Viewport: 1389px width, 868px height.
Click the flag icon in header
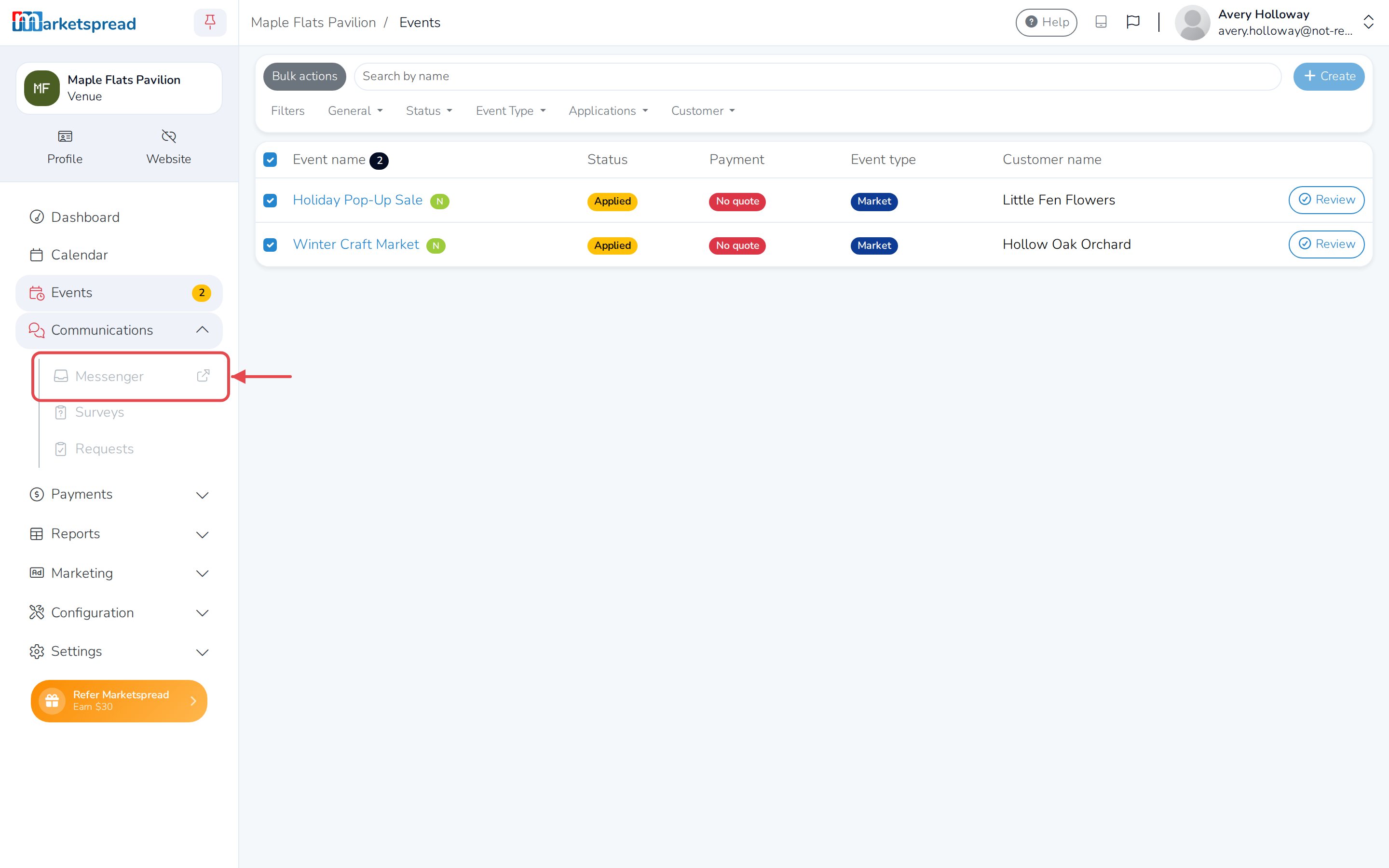click(1132, 22)
